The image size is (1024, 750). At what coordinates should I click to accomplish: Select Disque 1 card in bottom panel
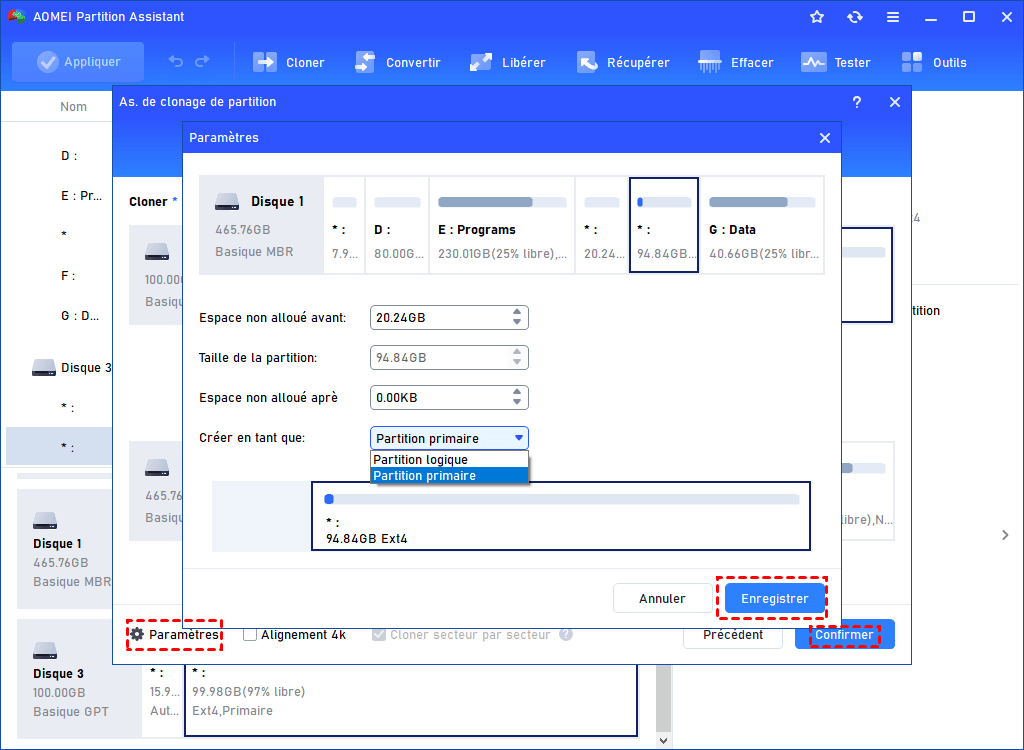tap(65, 549)
